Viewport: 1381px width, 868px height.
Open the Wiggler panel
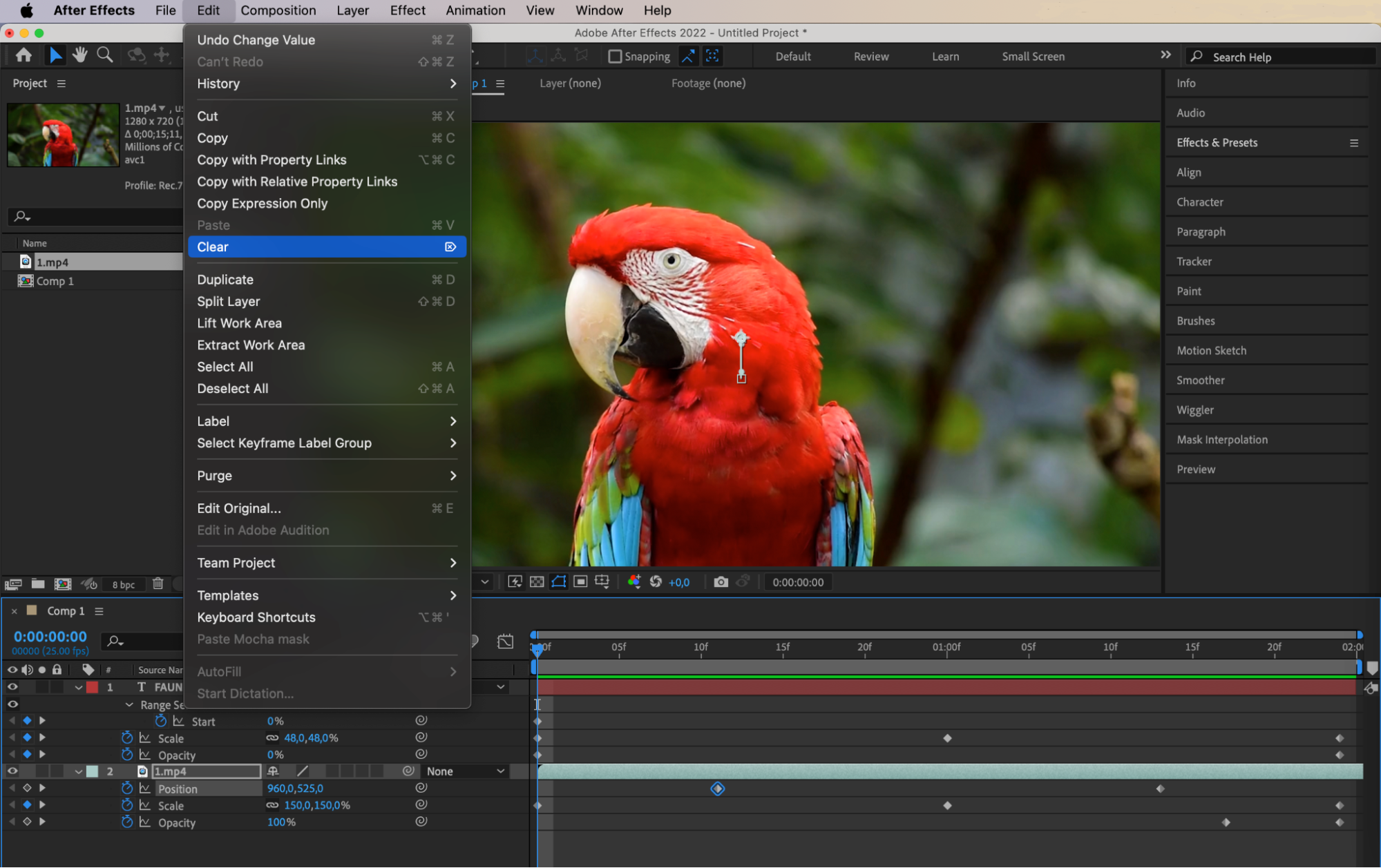[x=1194, y=410]
